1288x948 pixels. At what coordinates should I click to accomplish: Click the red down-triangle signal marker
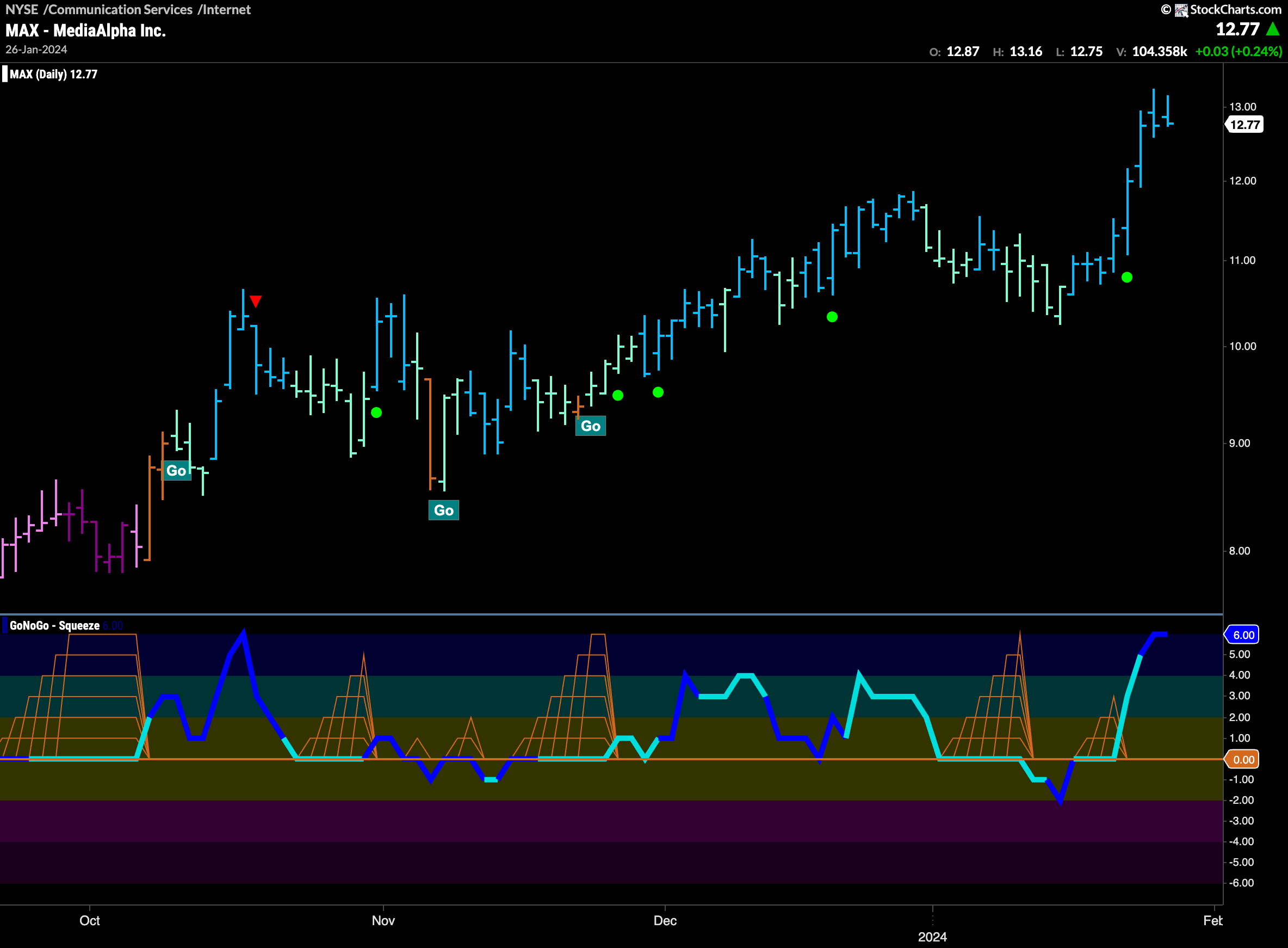256,301
